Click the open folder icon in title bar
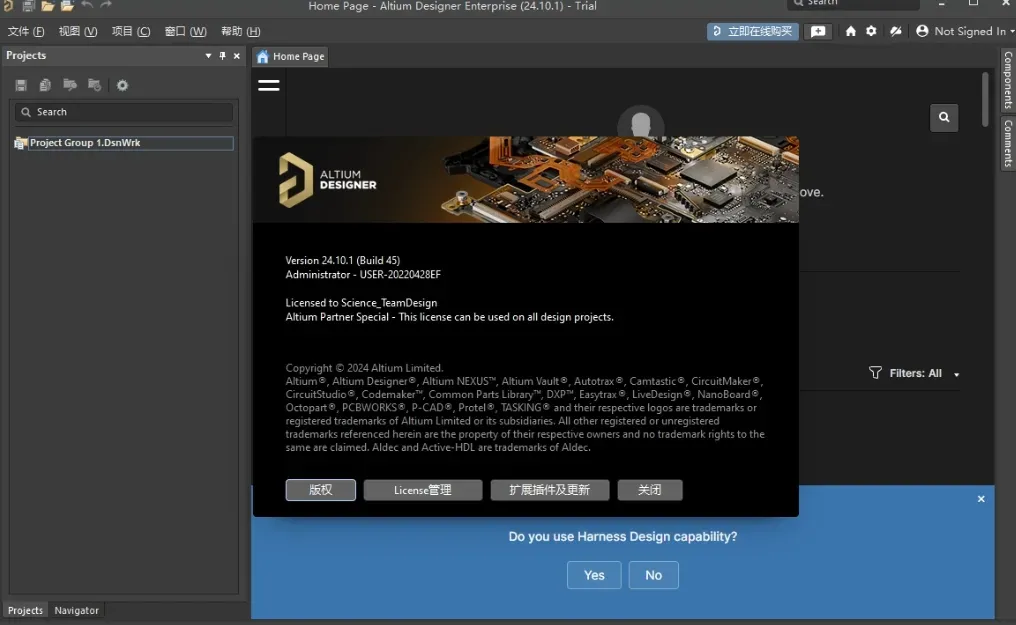Viewport: 1016px width, 625px height. pyautogui.click(x=47, y=6)
